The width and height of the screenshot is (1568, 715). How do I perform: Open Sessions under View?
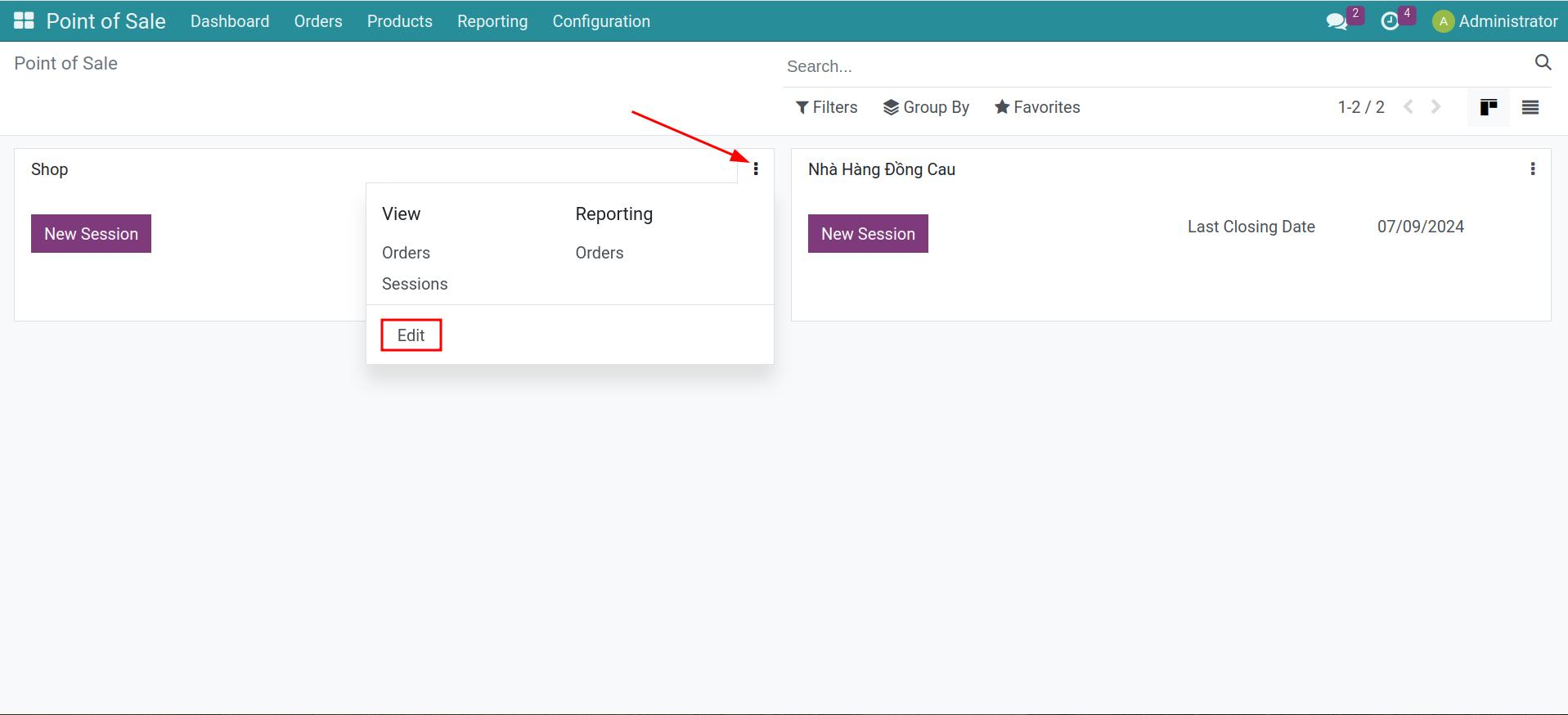[x=415, y=284]
